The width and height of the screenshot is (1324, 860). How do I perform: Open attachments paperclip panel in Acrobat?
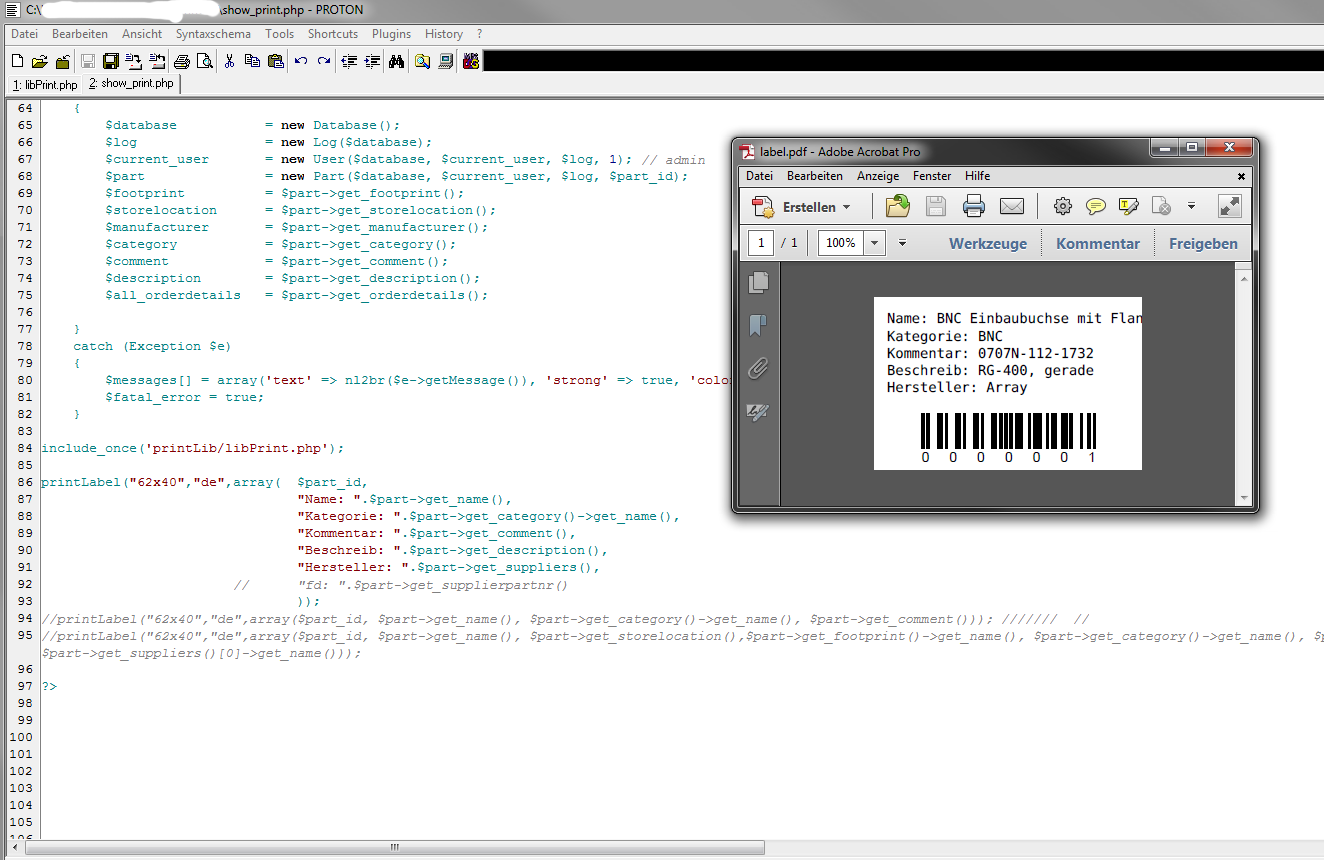click(759, 369)
